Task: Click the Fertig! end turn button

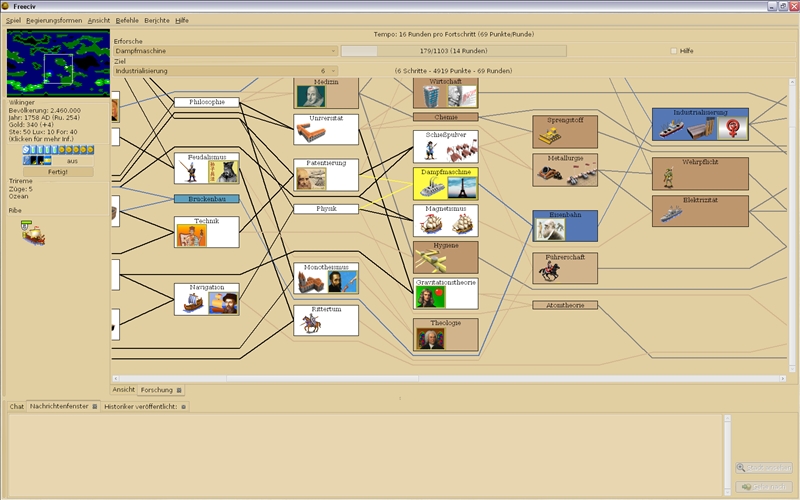Action: [58, 172]
